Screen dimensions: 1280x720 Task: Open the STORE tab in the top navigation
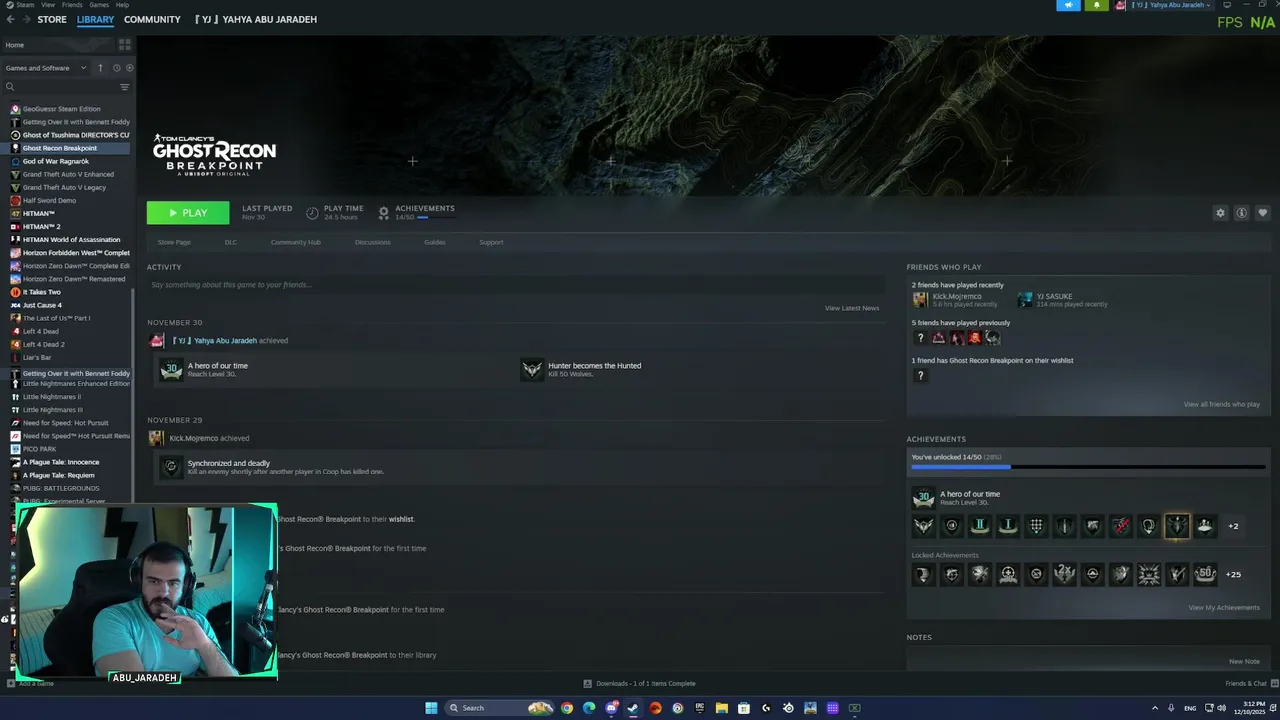point(52,19)
